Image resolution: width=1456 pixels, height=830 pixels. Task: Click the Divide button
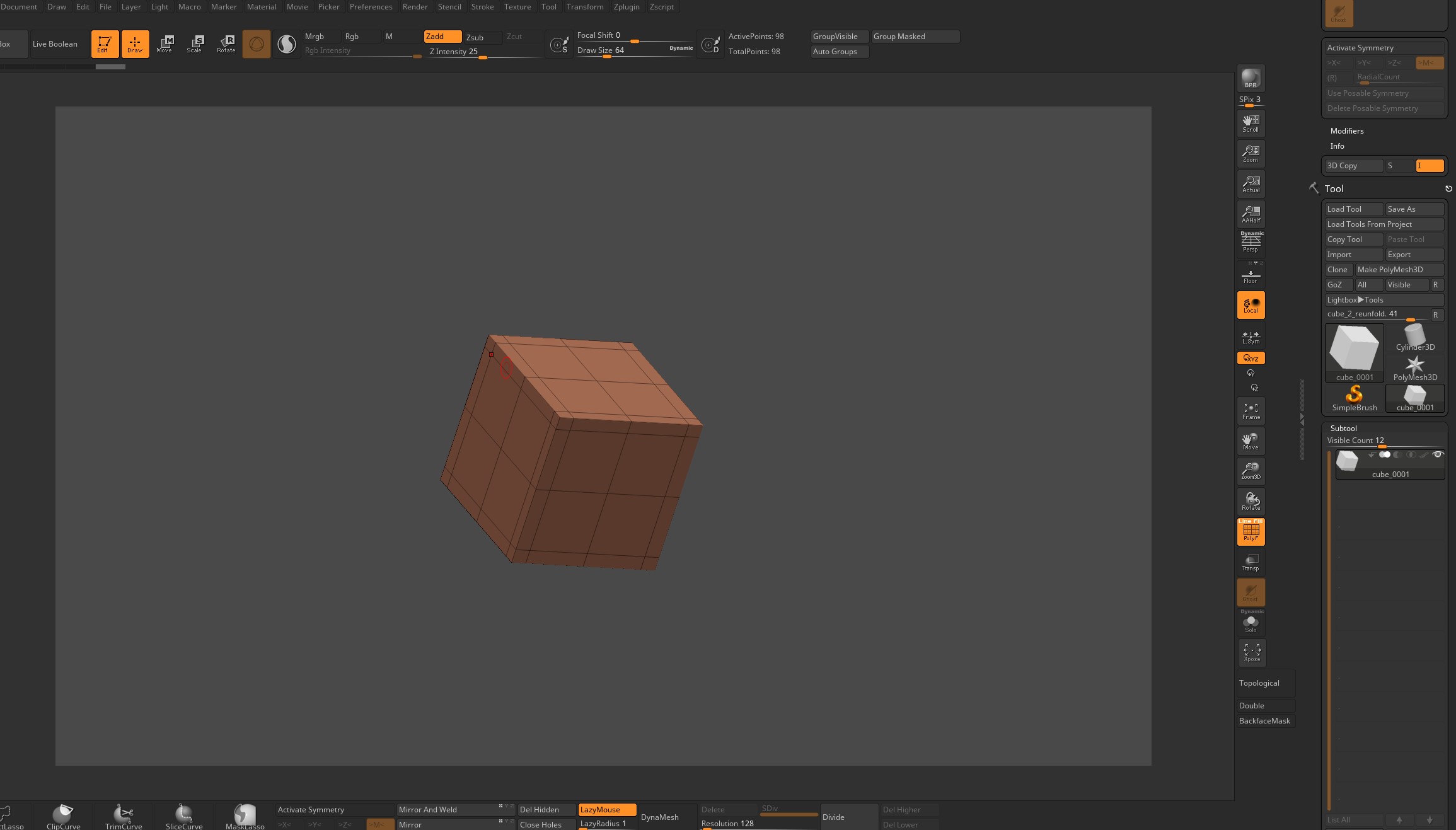click(848, 817)
